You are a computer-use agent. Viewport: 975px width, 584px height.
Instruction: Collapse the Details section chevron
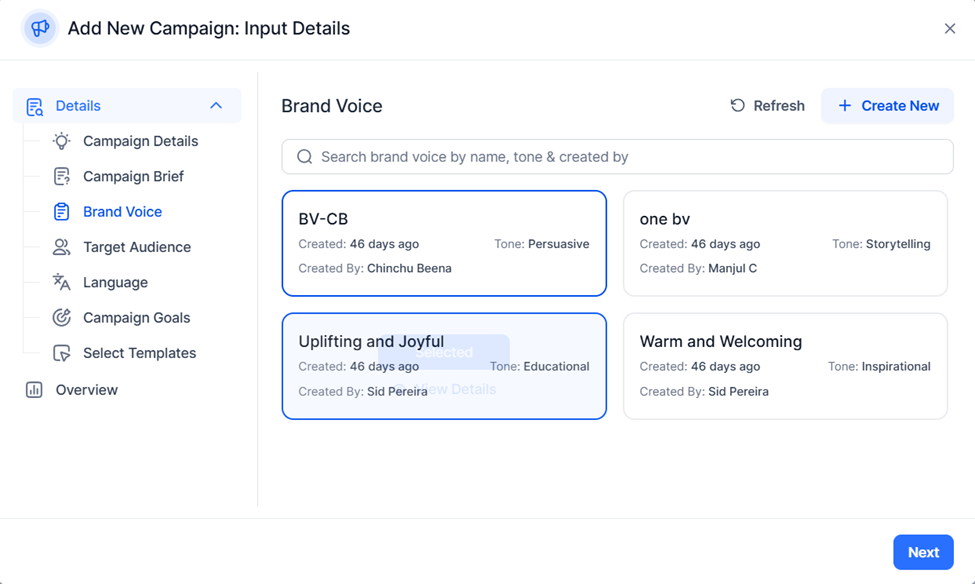tap(216, 106)
